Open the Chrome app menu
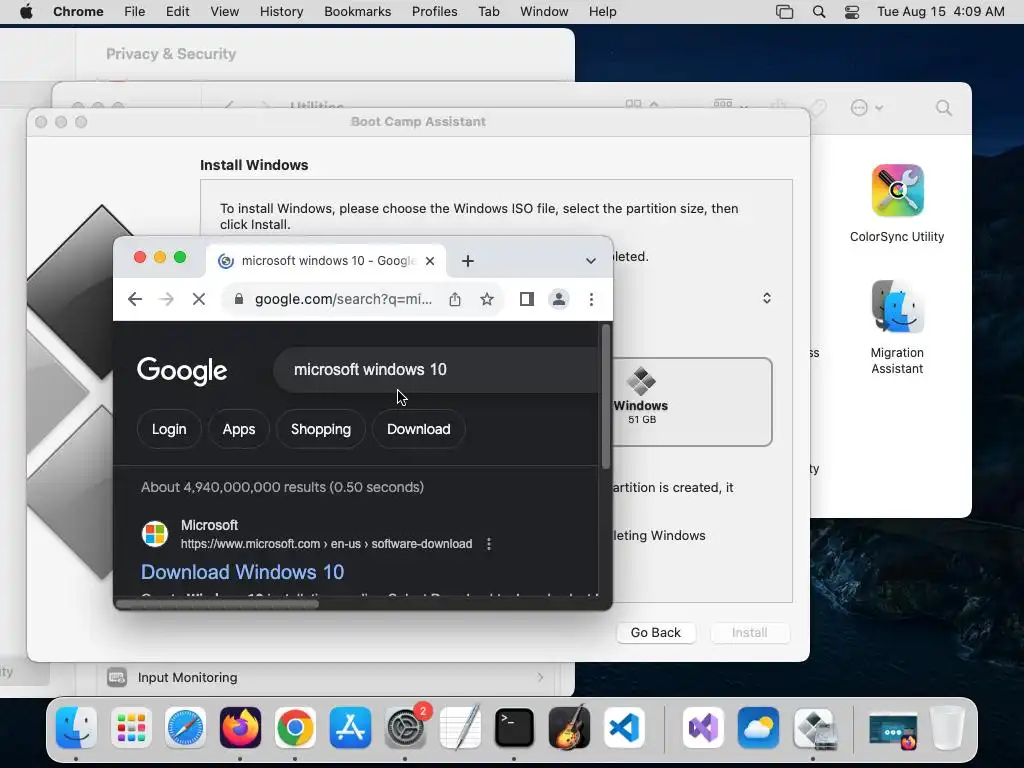The width and height of the screenshot is (1024, 768). click(78, 12)
